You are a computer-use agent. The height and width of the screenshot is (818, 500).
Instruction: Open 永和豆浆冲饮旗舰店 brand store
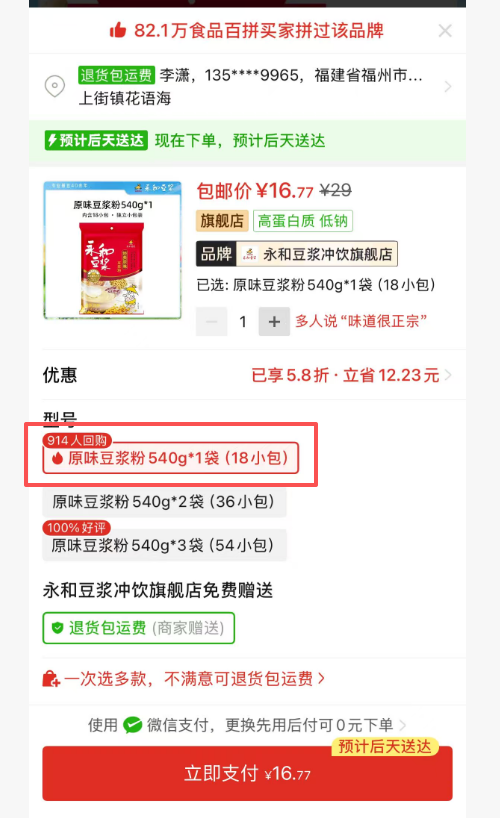tap(296, 254)
